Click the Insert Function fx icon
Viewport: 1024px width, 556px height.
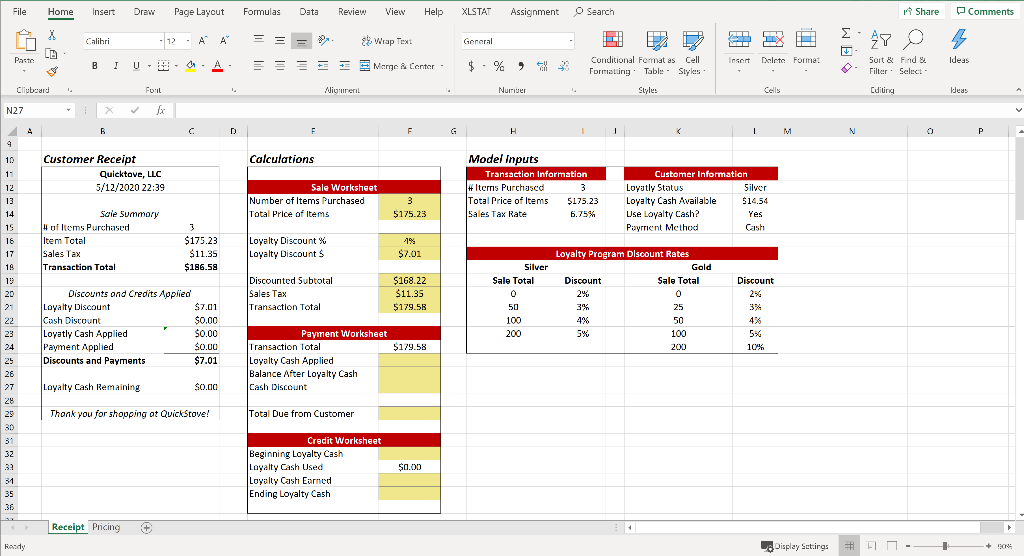[160, 110]
